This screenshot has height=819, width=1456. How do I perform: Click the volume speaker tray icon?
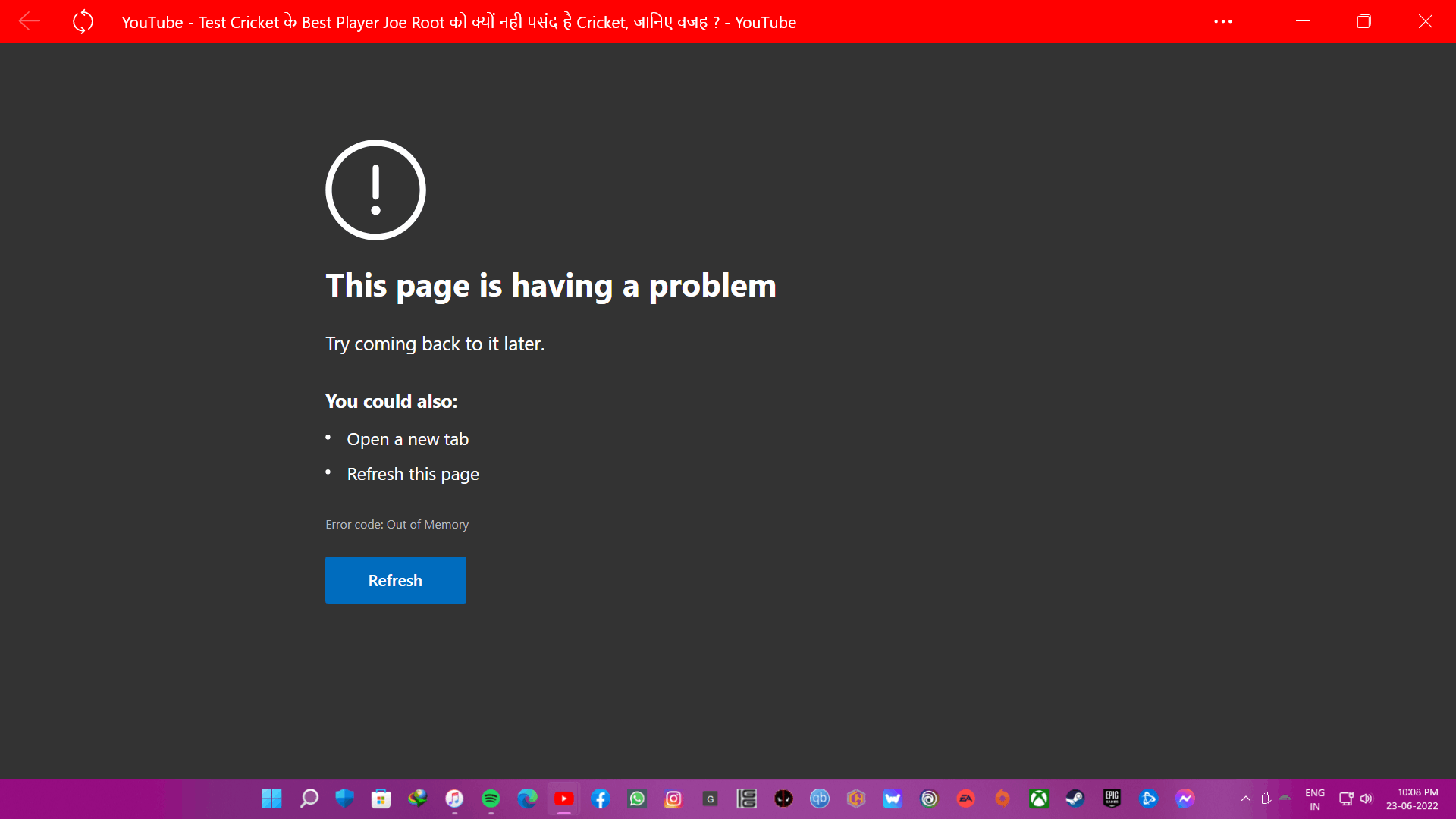1366,799
